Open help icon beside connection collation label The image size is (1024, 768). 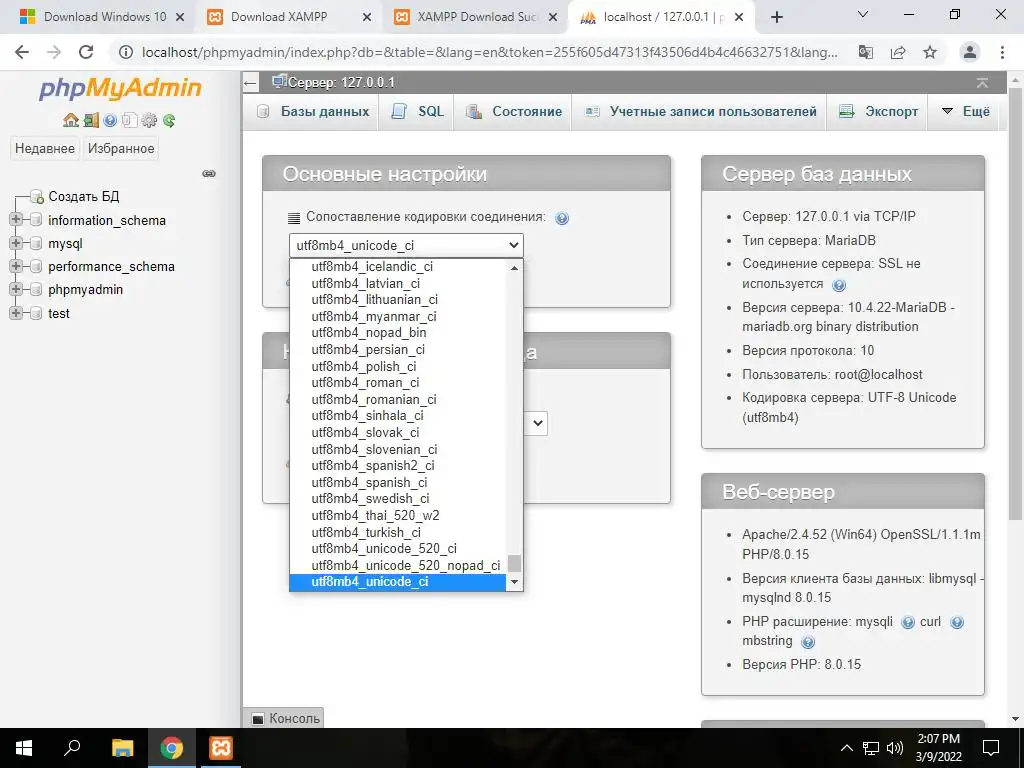tap(562, 218)
